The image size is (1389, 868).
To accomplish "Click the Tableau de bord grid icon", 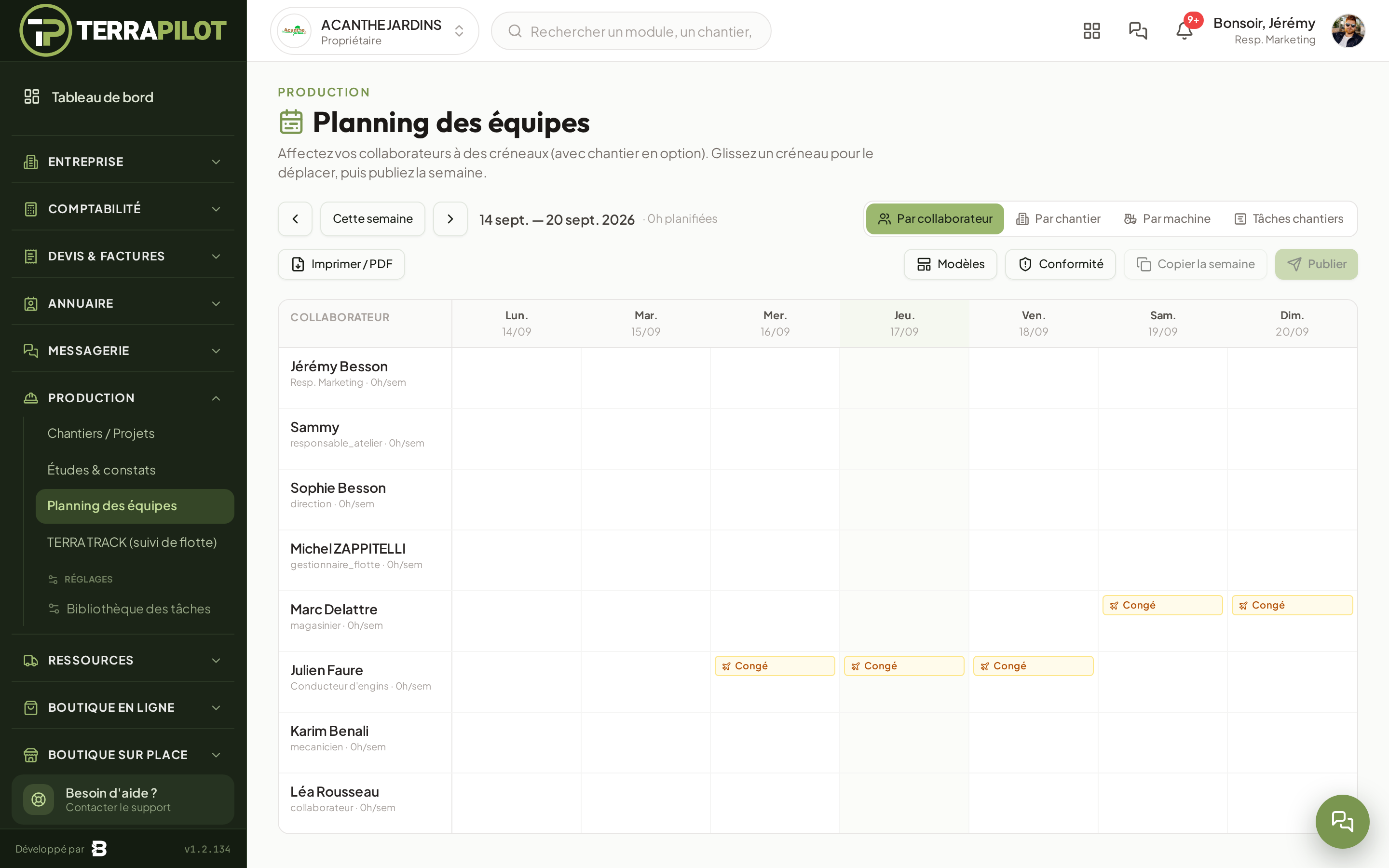I will 31,96.
